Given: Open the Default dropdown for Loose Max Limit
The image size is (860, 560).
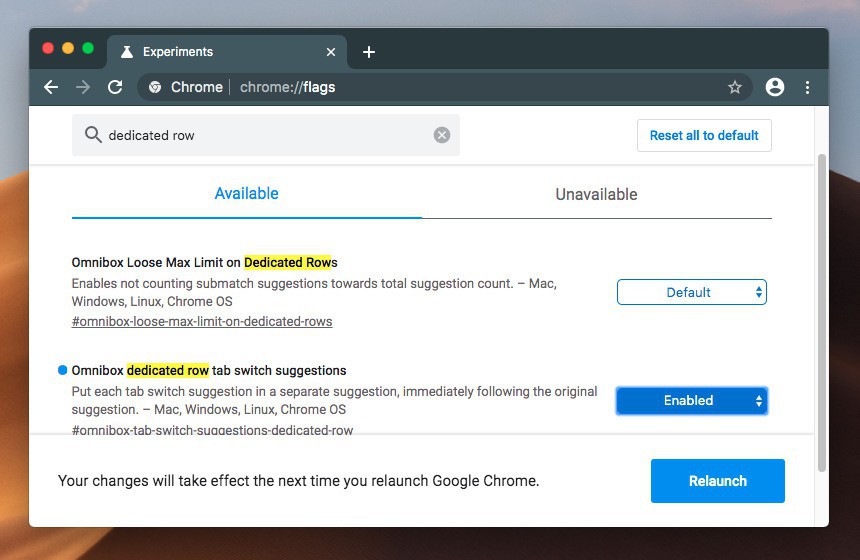Looking at the screenshot, I should click(692, 292).
